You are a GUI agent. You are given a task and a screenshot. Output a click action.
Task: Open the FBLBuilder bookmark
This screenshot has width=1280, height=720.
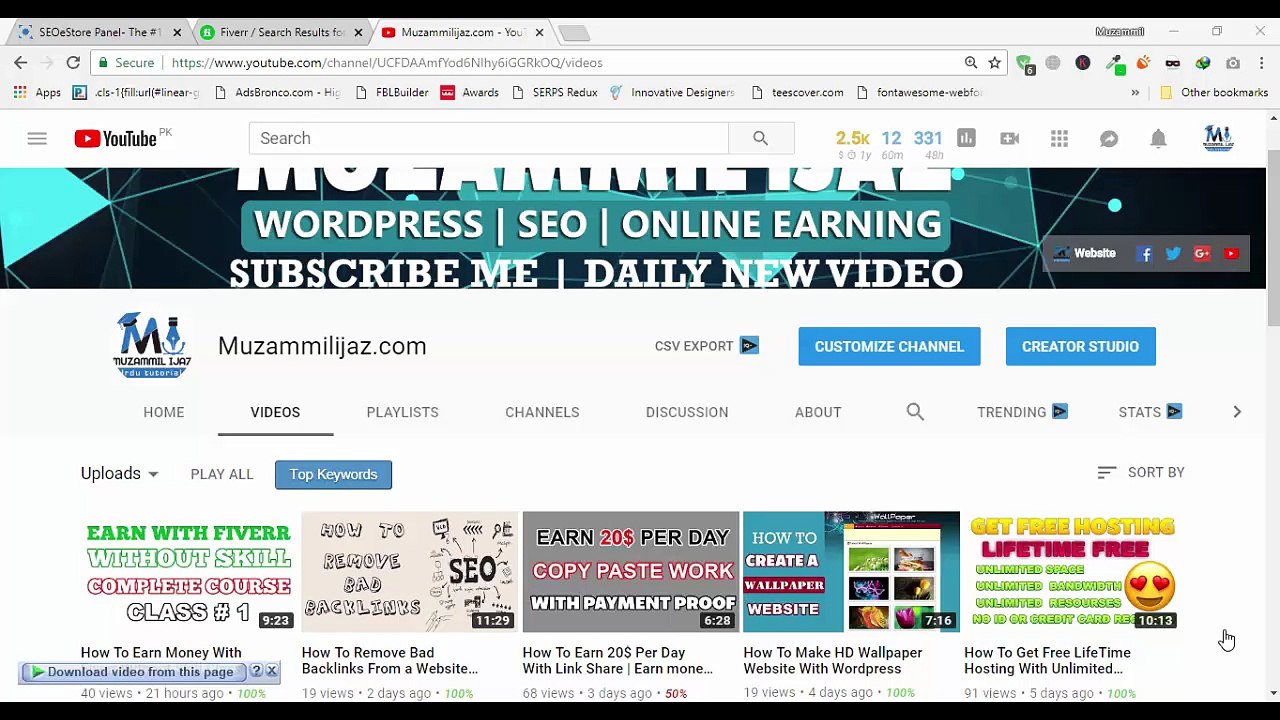(393, 92)
